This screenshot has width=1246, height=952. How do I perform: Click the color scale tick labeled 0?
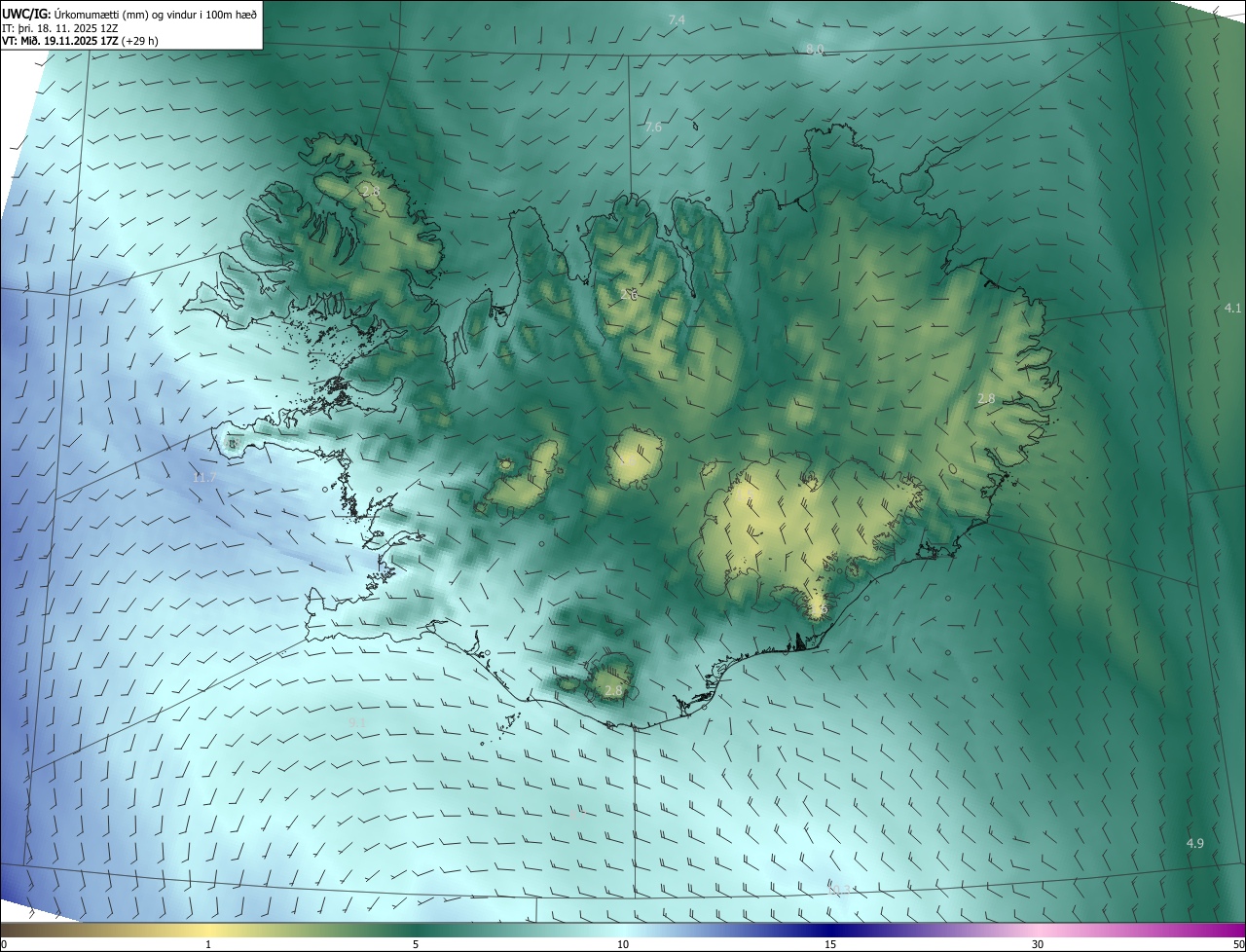[3, 945]
